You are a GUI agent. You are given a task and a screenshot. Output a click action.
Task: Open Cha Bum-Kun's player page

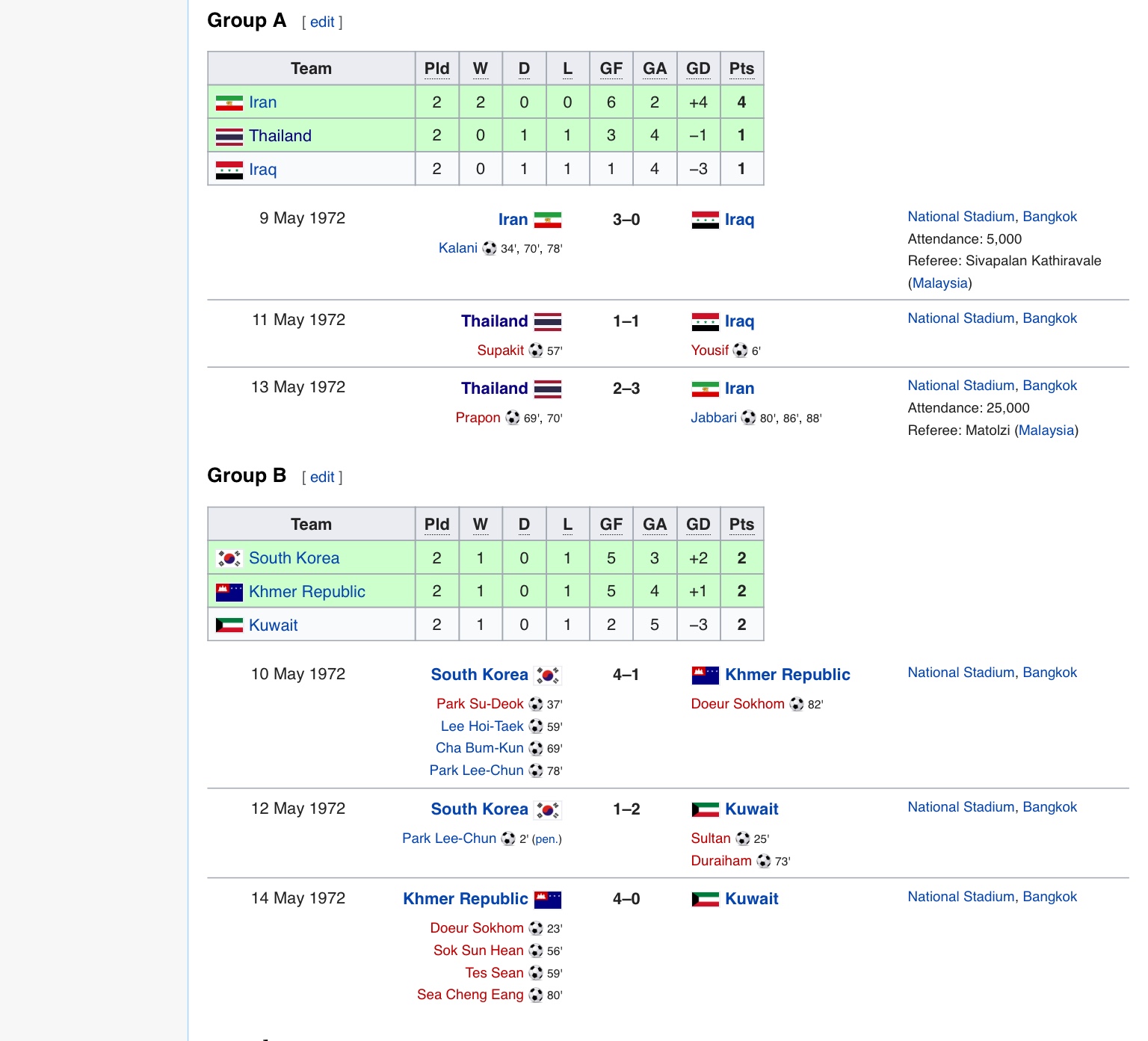[x=480, y=748]
